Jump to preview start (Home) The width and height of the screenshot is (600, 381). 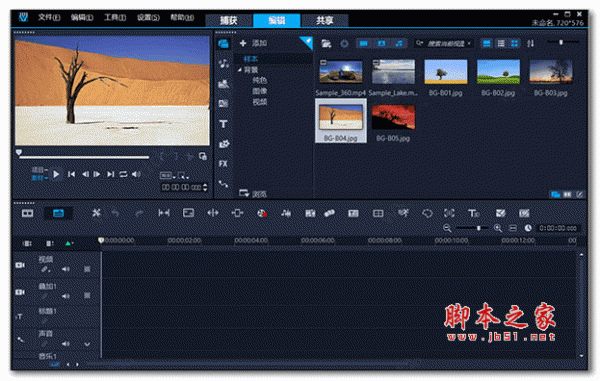[71, 174]
